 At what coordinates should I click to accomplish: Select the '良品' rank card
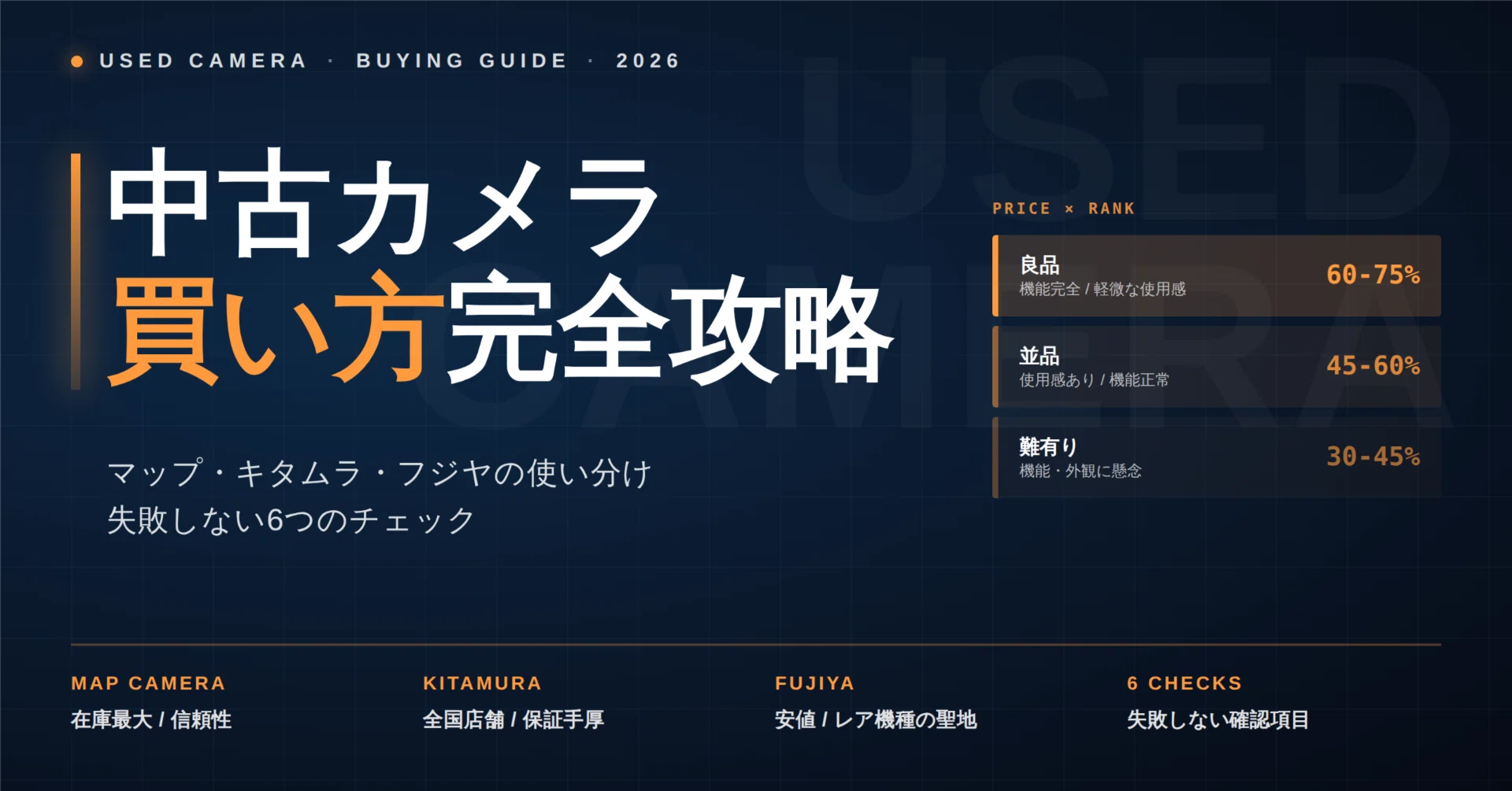[1217, 275]
